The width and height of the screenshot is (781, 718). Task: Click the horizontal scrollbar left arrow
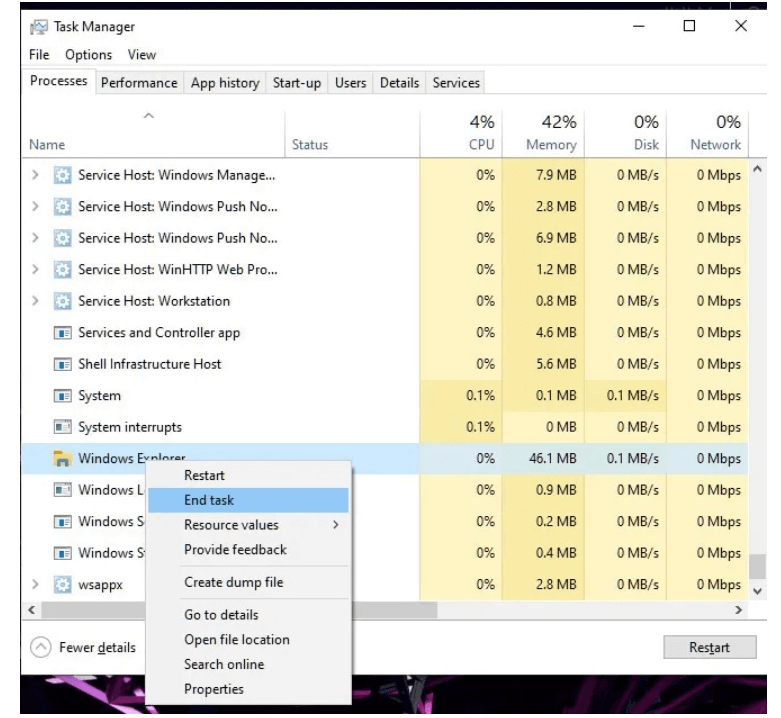pos(32,609)
